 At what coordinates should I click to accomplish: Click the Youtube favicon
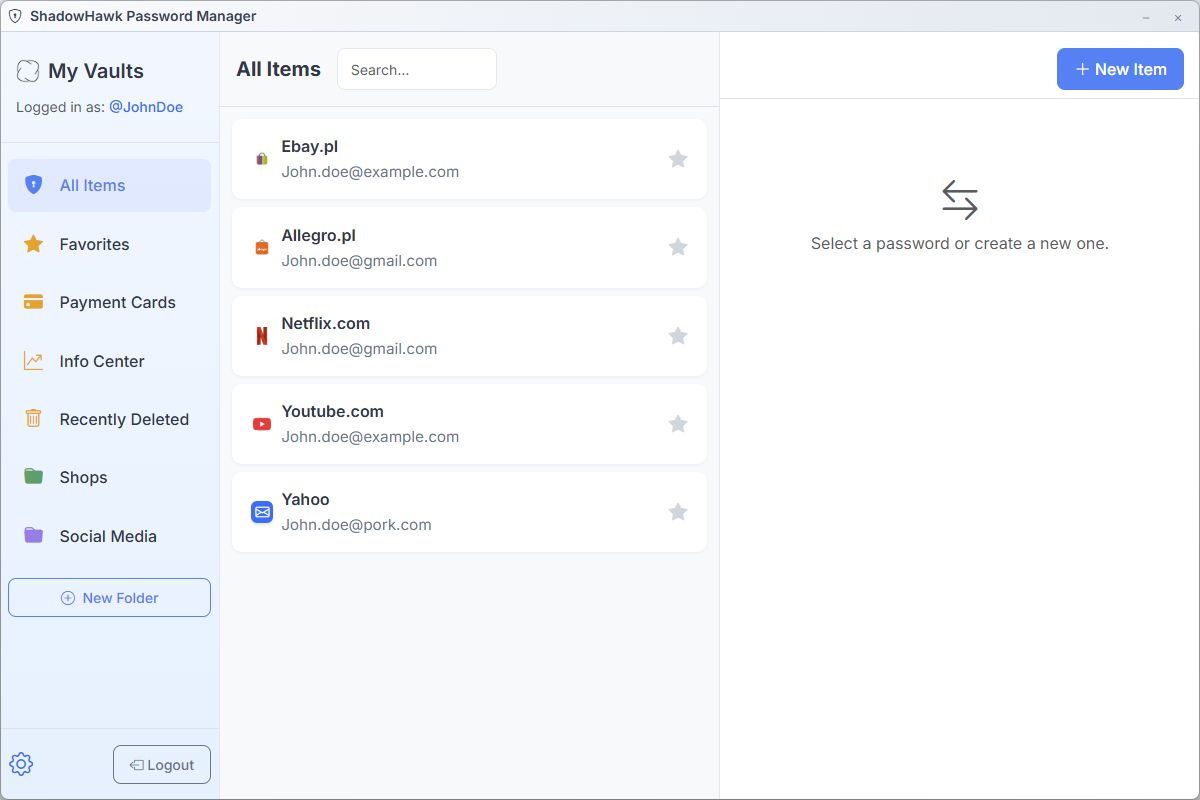tap(261, 424)
